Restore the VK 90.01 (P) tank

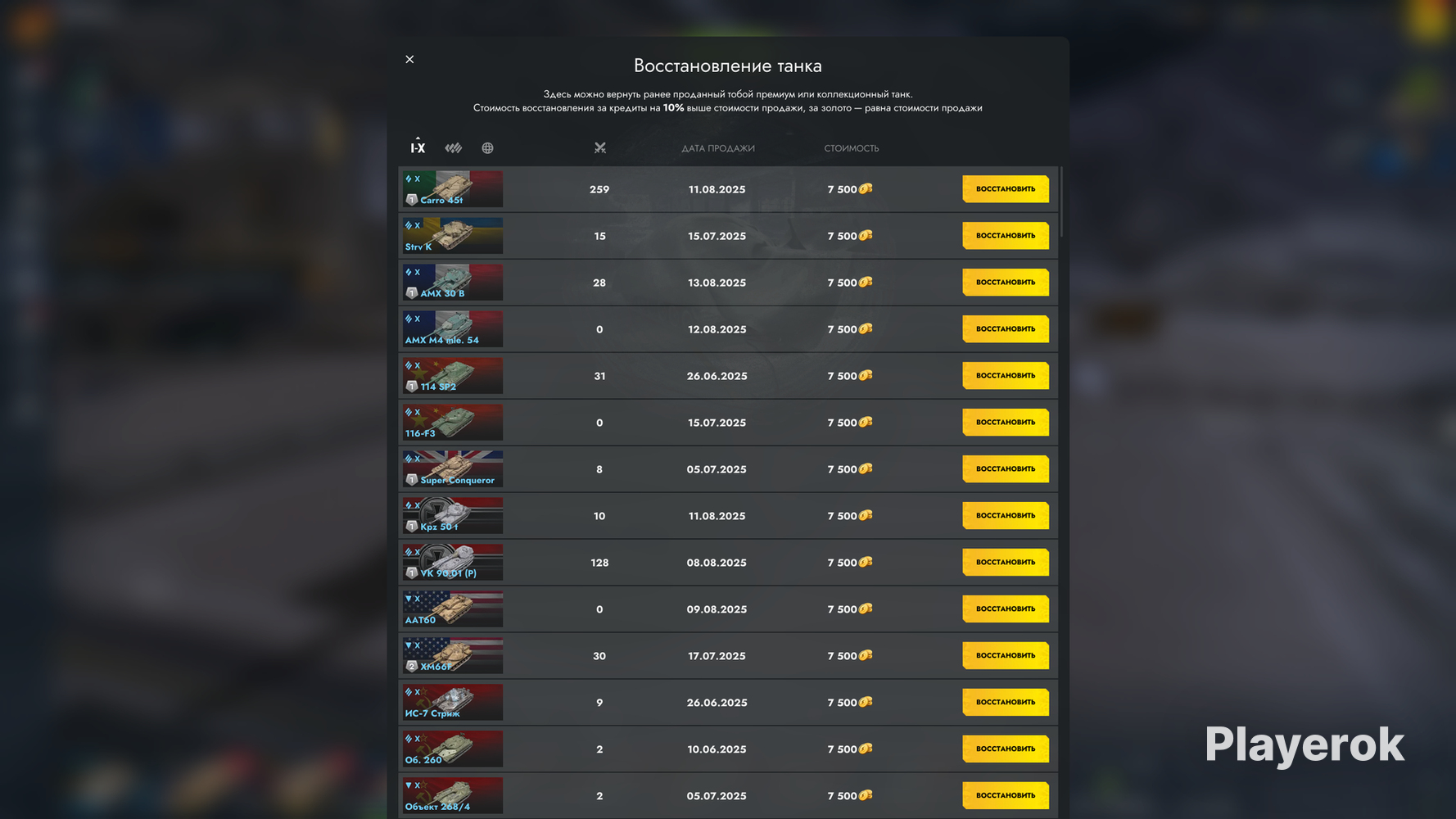coord(1006,563)
